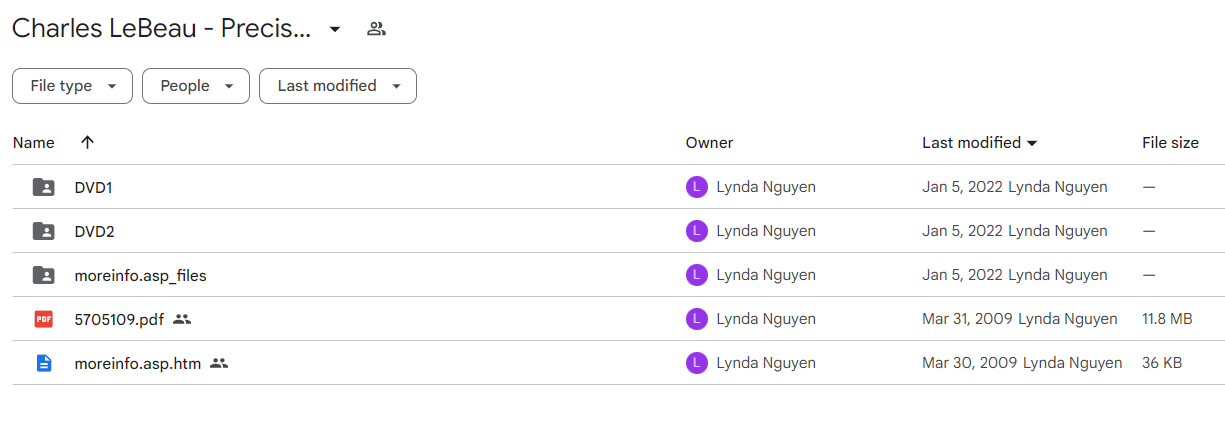
Task: Reverse sort using the Name arrow
Action: pyautogui.click(x=87, y=142)
